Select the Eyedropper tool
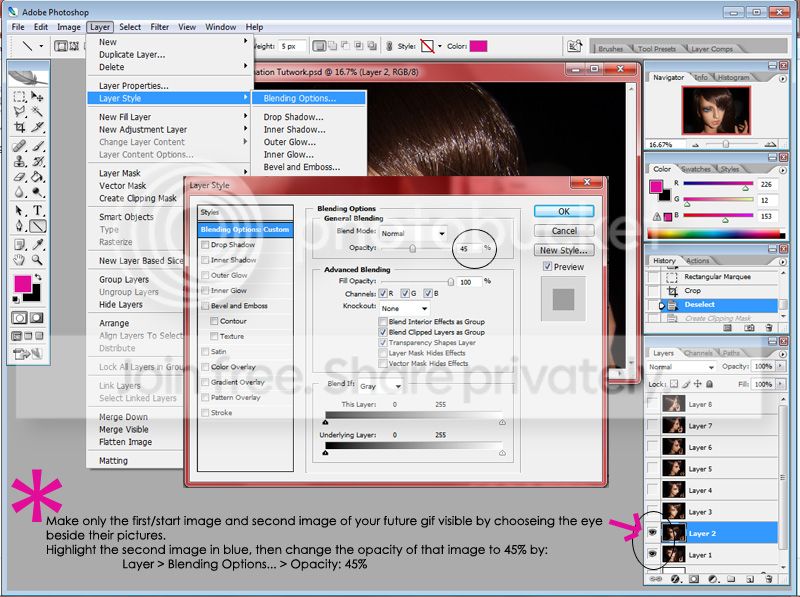The height and width of the screenshot is (597, 800). [x=37, y=245]
